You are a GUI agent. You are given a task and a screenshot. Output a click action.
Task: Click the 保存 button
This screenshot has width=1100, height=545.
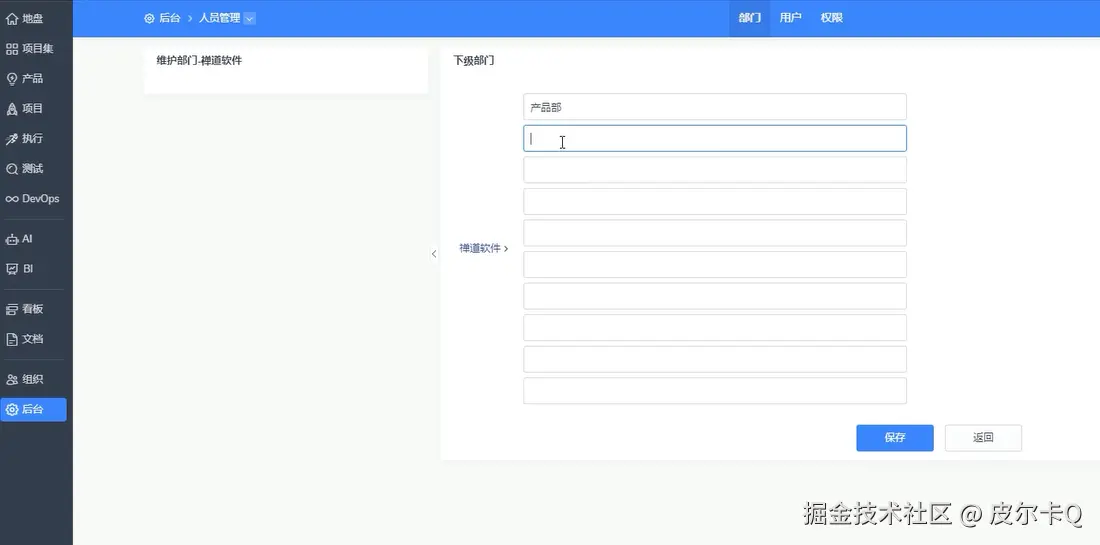pyautogui.click(x=895, y=438)
